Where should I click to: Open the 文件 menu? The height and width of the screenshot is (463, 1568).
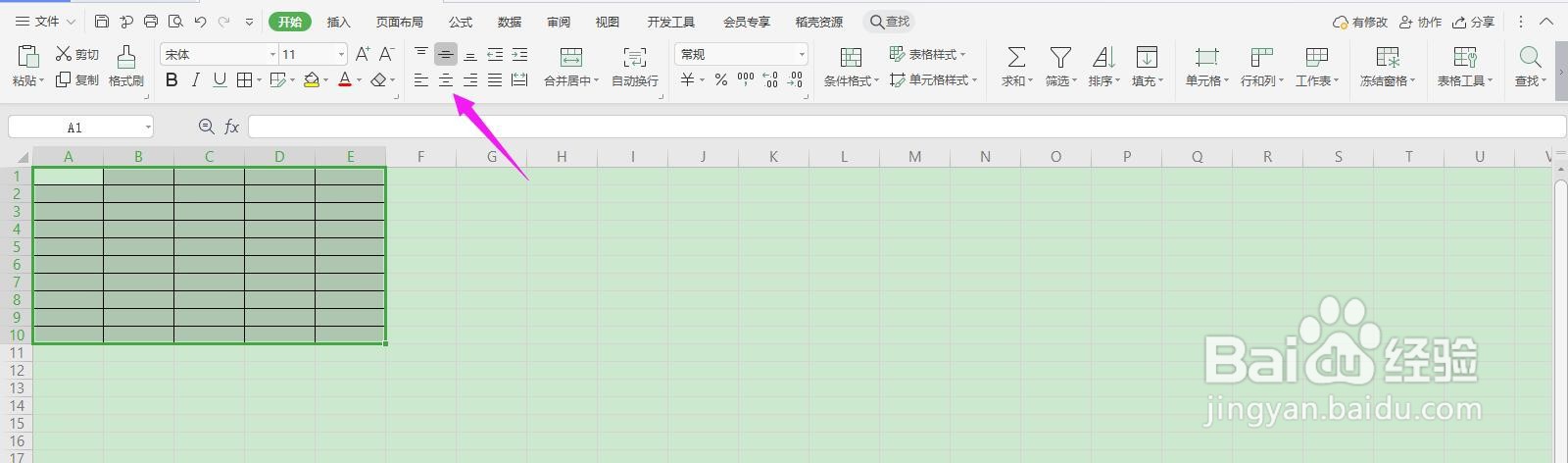point(46,22)
